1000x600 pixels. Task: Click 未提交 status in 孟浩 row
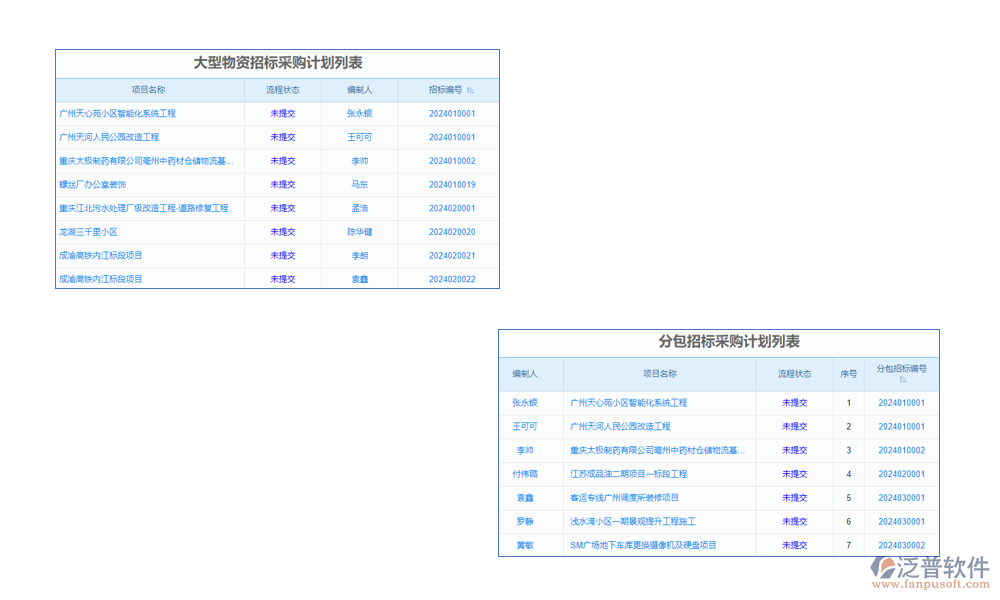click(x=283, y=208)
